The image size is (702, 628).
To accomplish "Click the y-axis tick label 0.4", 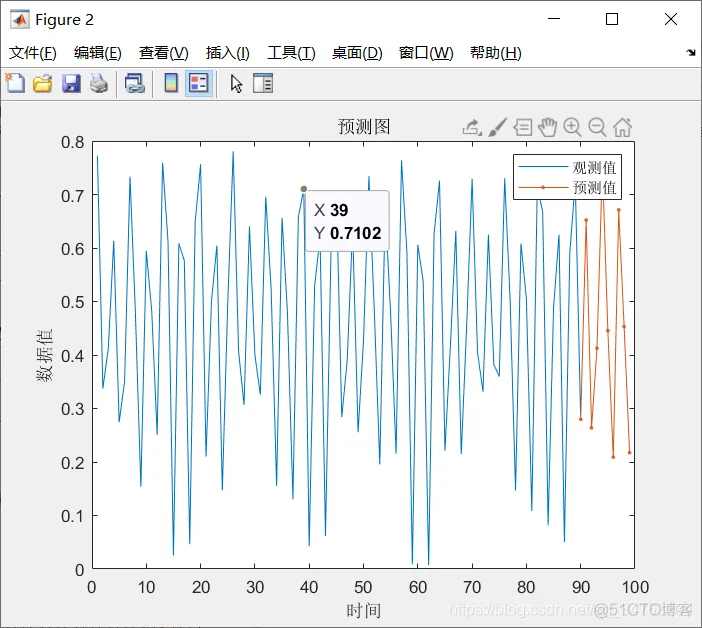I will 73,356.
